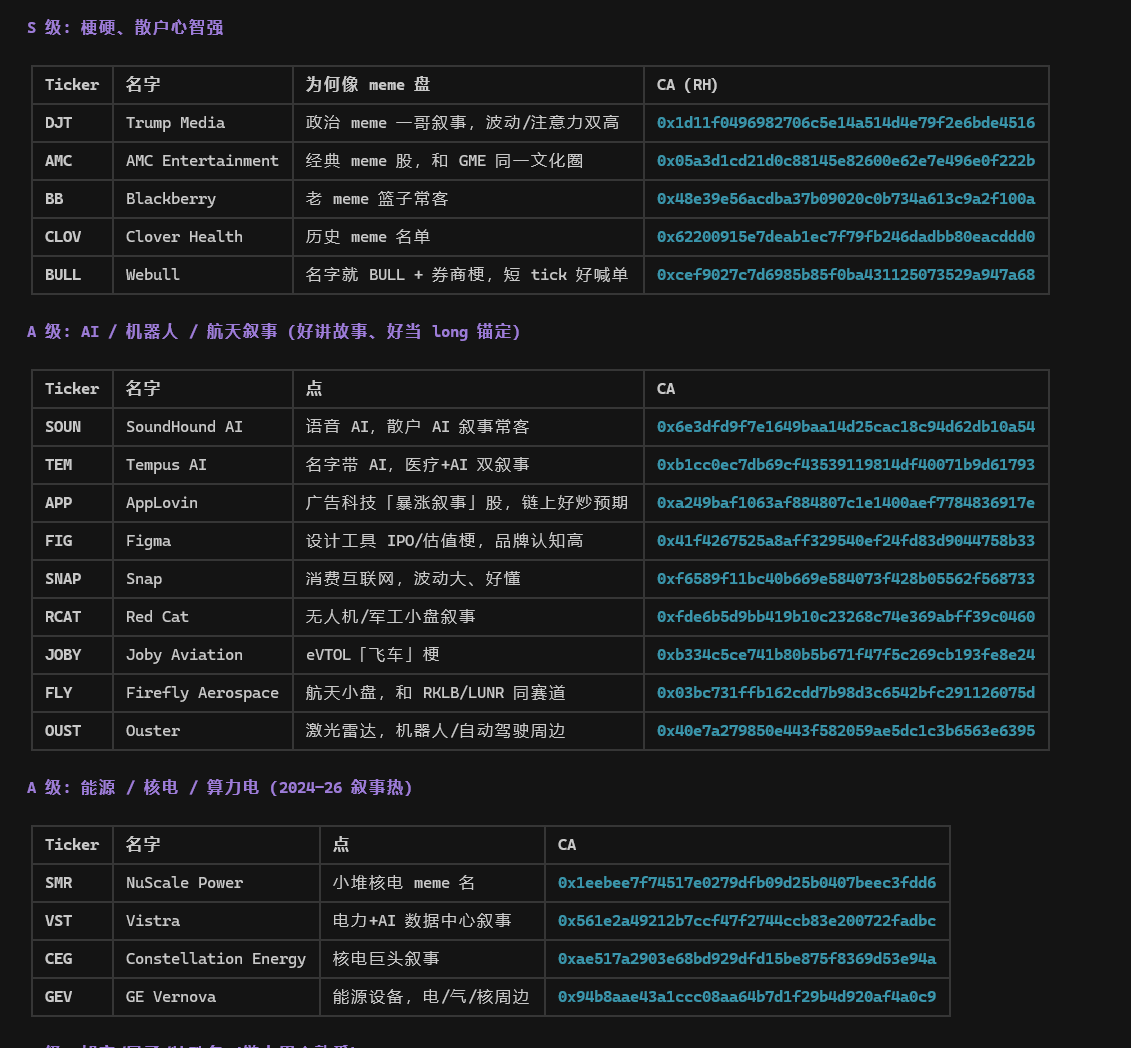The image size is (1131, 1048).
Task: Select the 'AMC Entertainment' name cell
Action: [x=203, y=161]
